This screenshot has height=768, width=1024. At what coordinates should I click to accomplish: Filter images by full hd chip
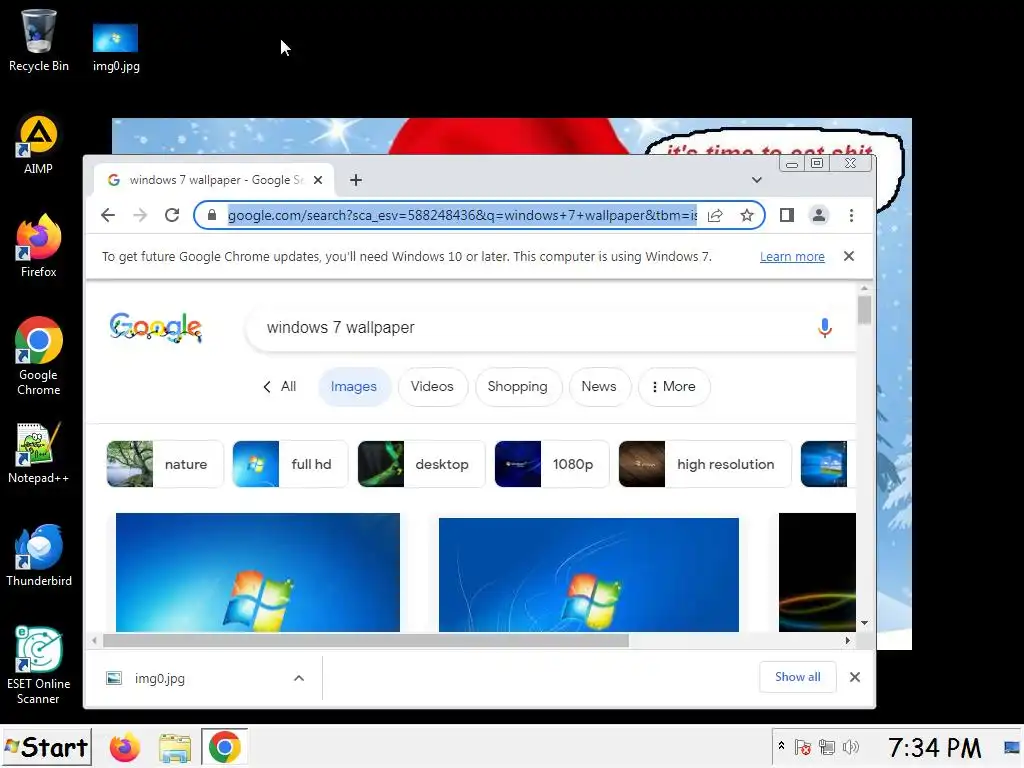click(289, 464)
